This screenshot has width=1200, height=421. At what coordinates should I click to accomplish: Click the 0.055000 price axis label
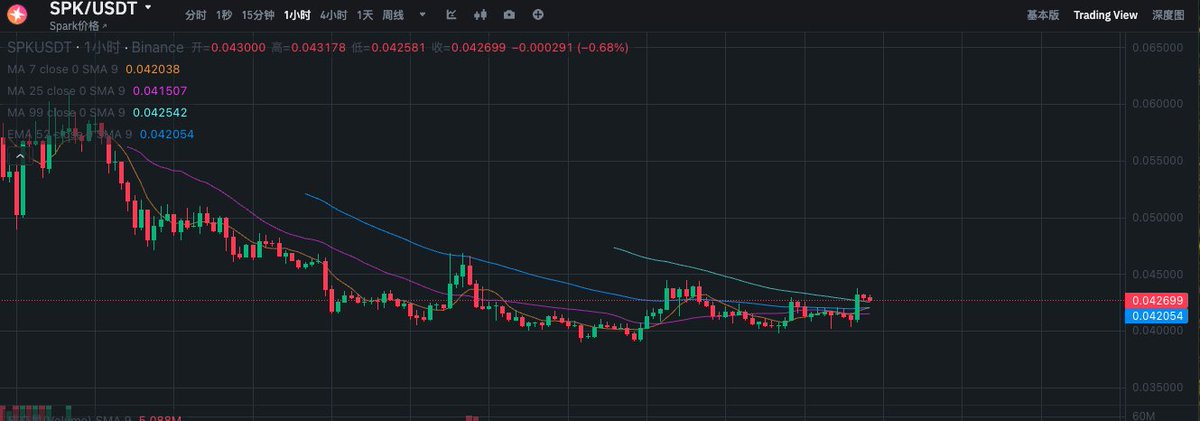(1156, 161)
